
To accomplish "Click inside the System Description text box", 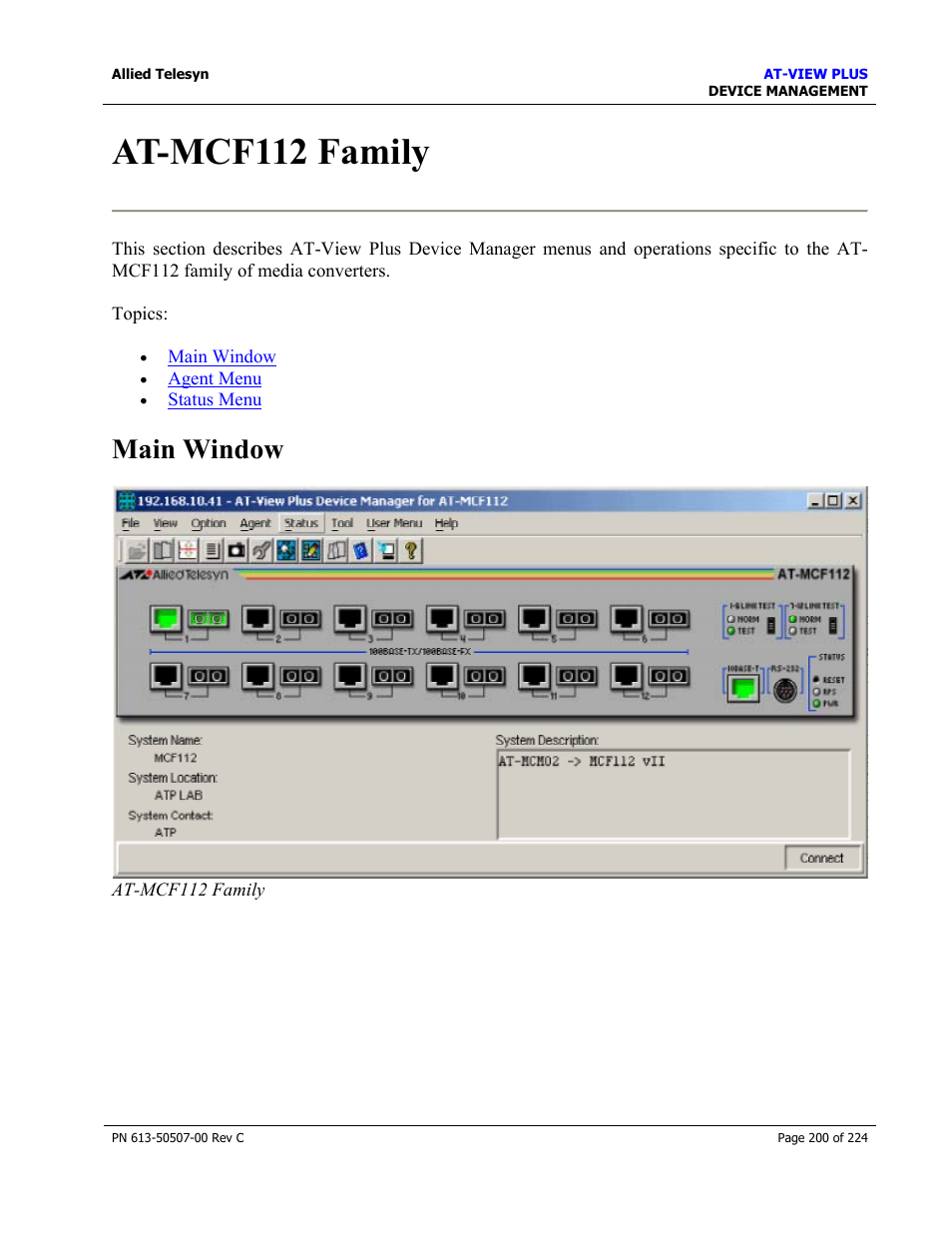I will 674,795.
